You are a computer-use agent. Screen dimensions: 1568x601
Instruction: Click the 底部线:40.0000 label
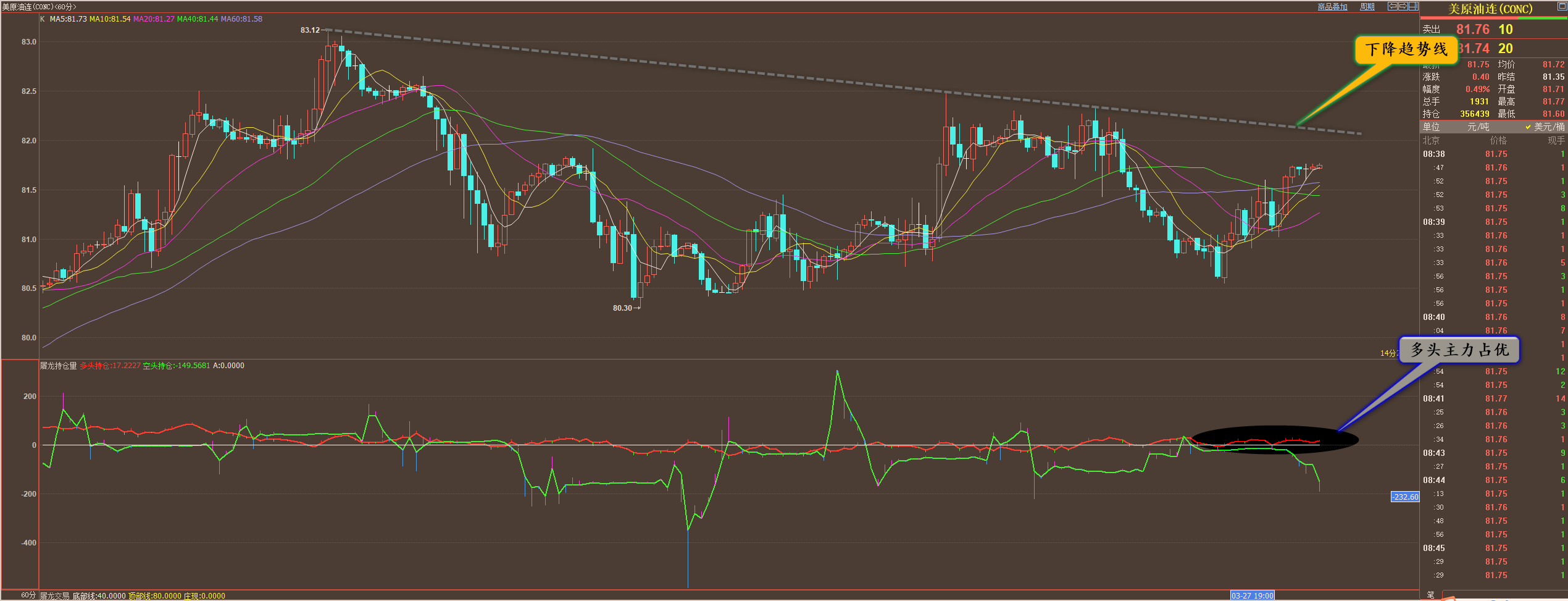point(99,596)
